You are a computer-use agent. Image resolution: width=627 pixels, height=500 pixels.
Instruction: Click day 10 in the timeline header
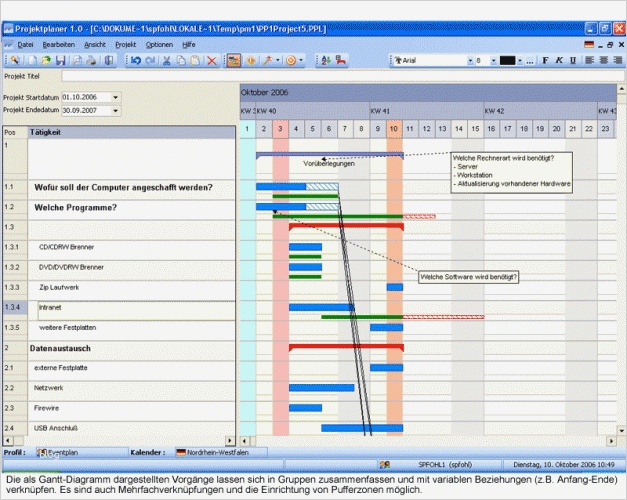coord(394,129)
